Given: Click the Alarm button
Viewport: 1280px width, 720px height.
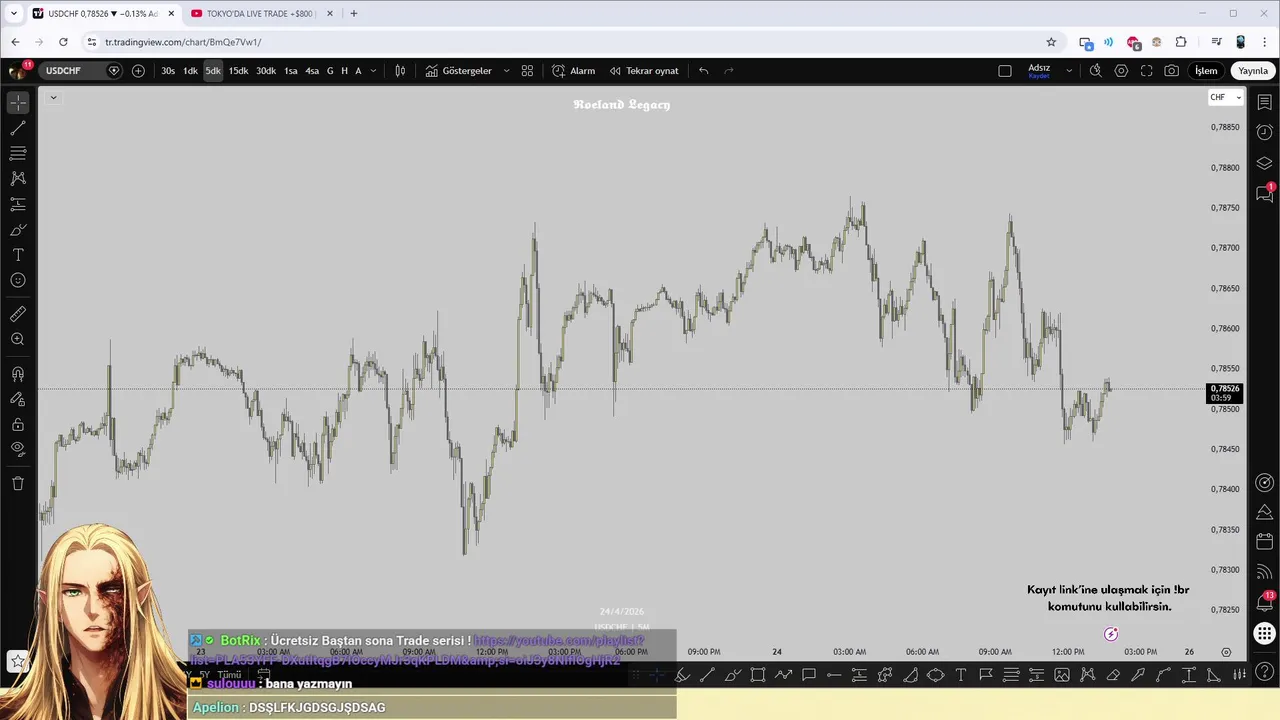Looking at the screenshot, I should [x=574, y=71].
